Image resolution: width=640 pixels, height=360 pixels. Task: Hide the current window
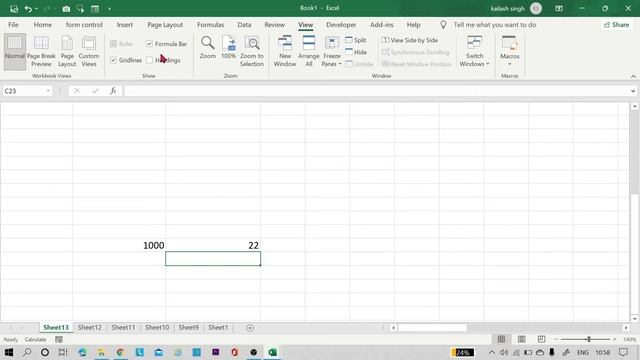click(x=356, y=52)
